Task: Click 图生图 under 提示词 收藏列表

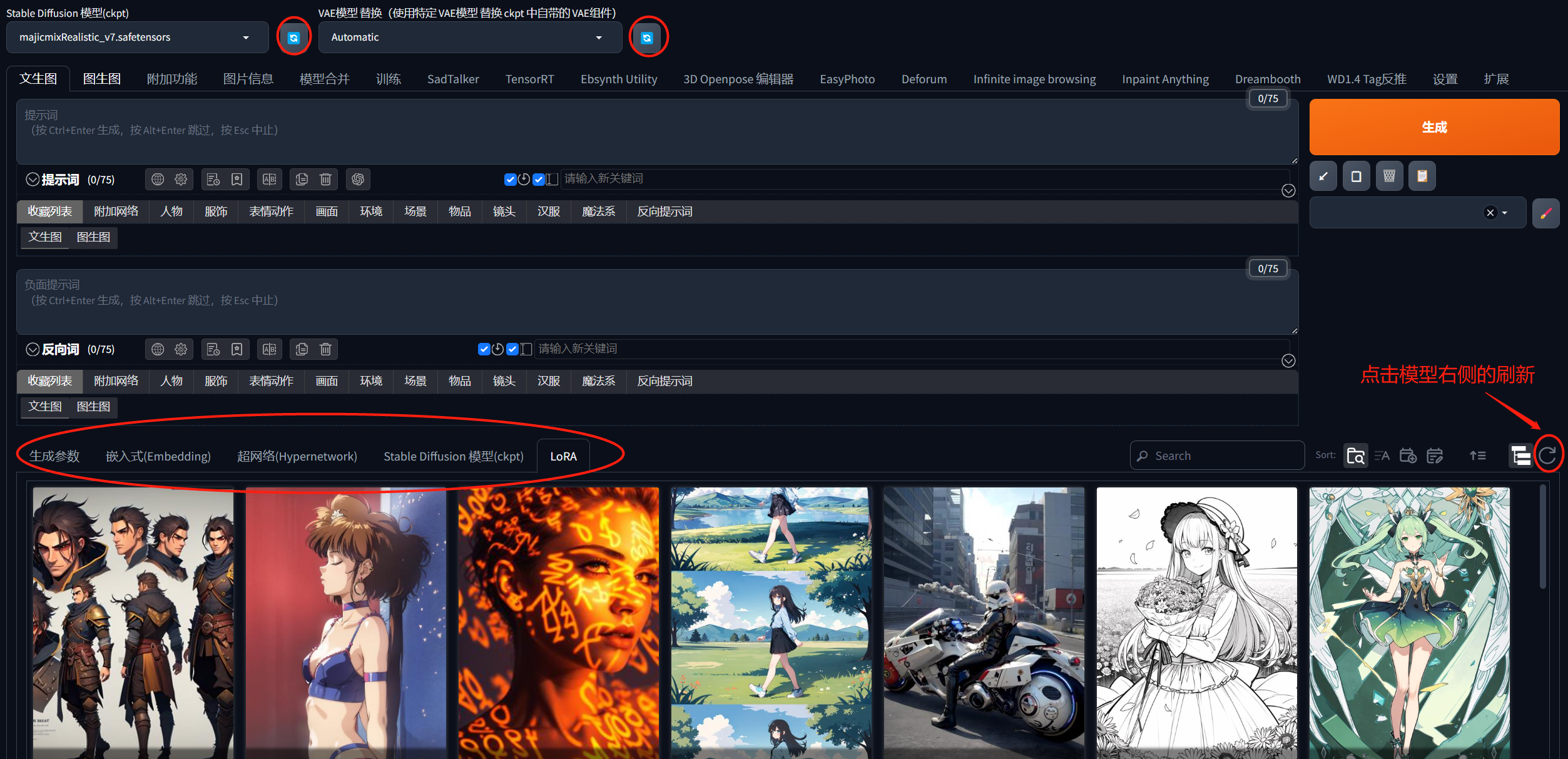Action: click(93, 237)
